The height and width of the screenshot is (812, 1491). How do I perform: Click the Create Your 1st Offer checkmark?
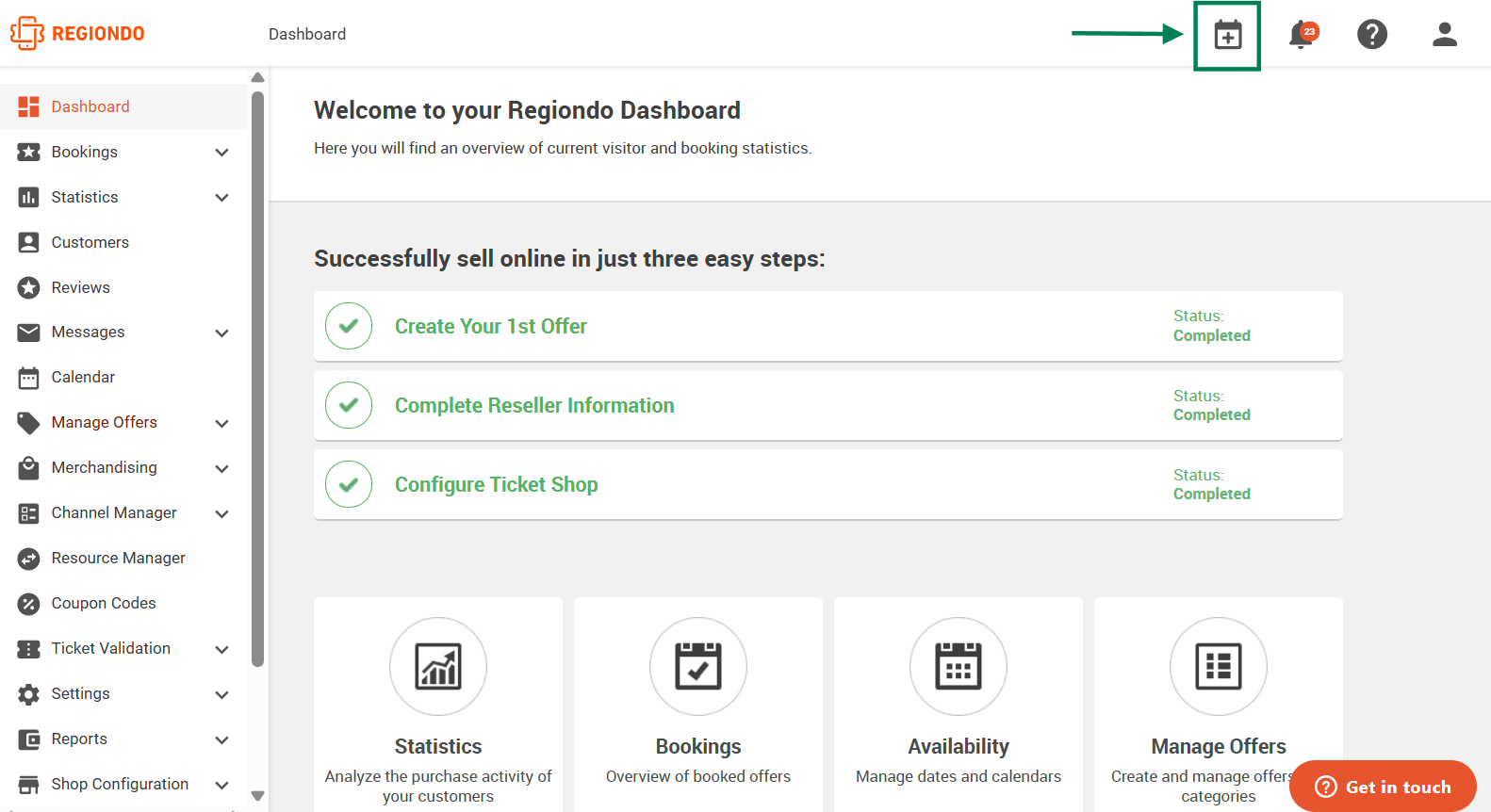pos(349,326)
